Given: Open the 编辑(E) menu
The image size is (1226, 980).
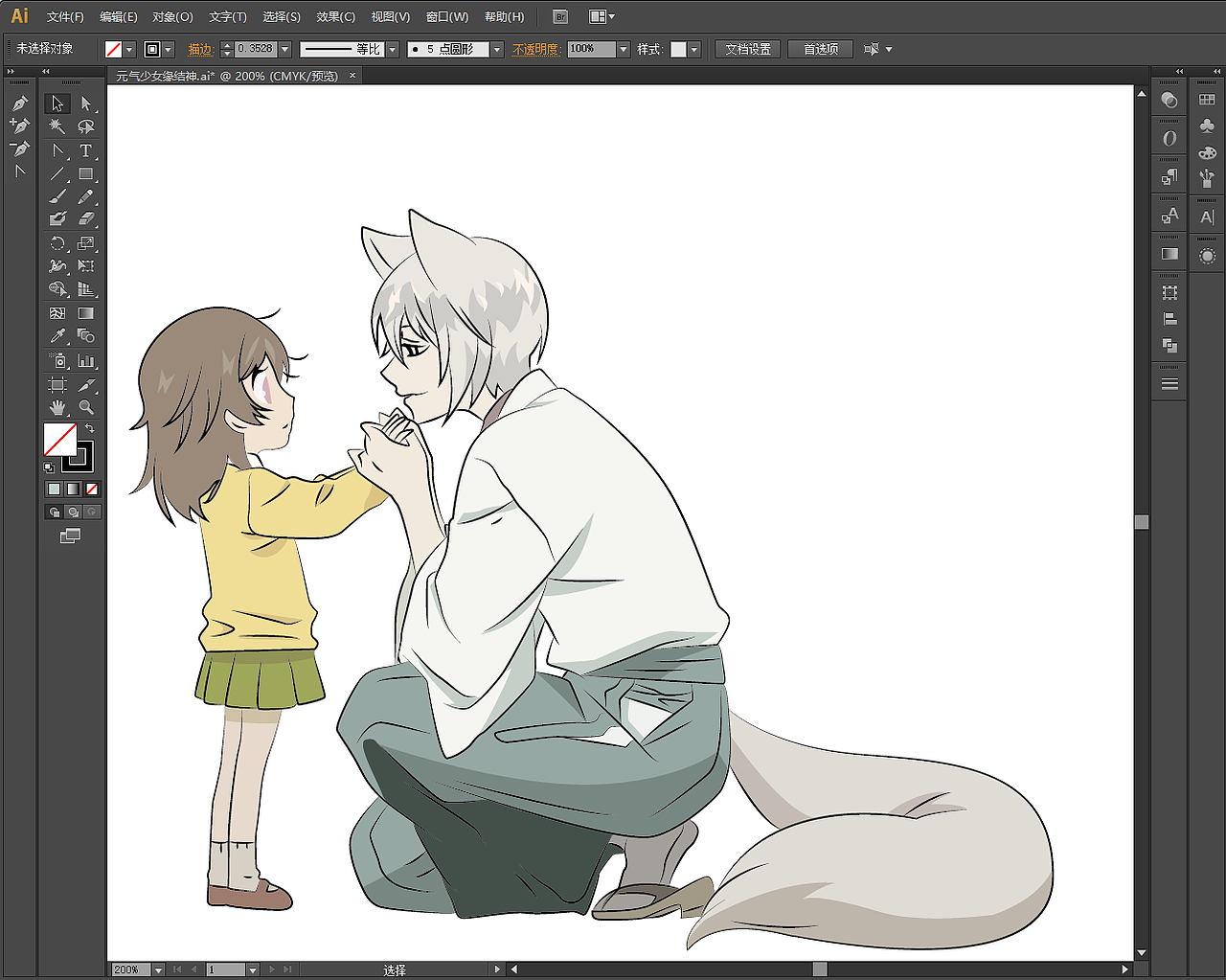Looking at the screenshot, I should point(119,16).
